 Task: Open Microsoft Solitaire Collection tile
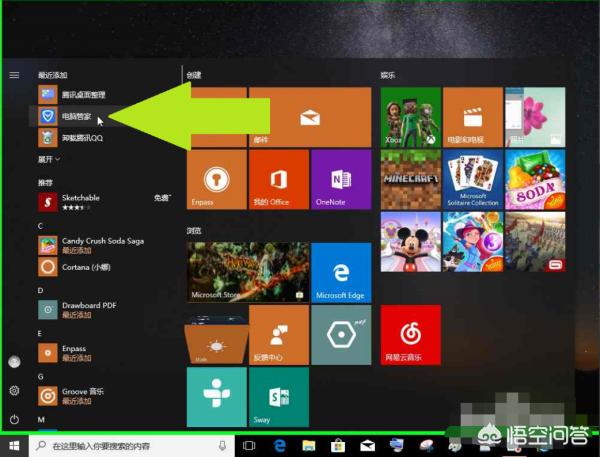click(x=472, y=179)
